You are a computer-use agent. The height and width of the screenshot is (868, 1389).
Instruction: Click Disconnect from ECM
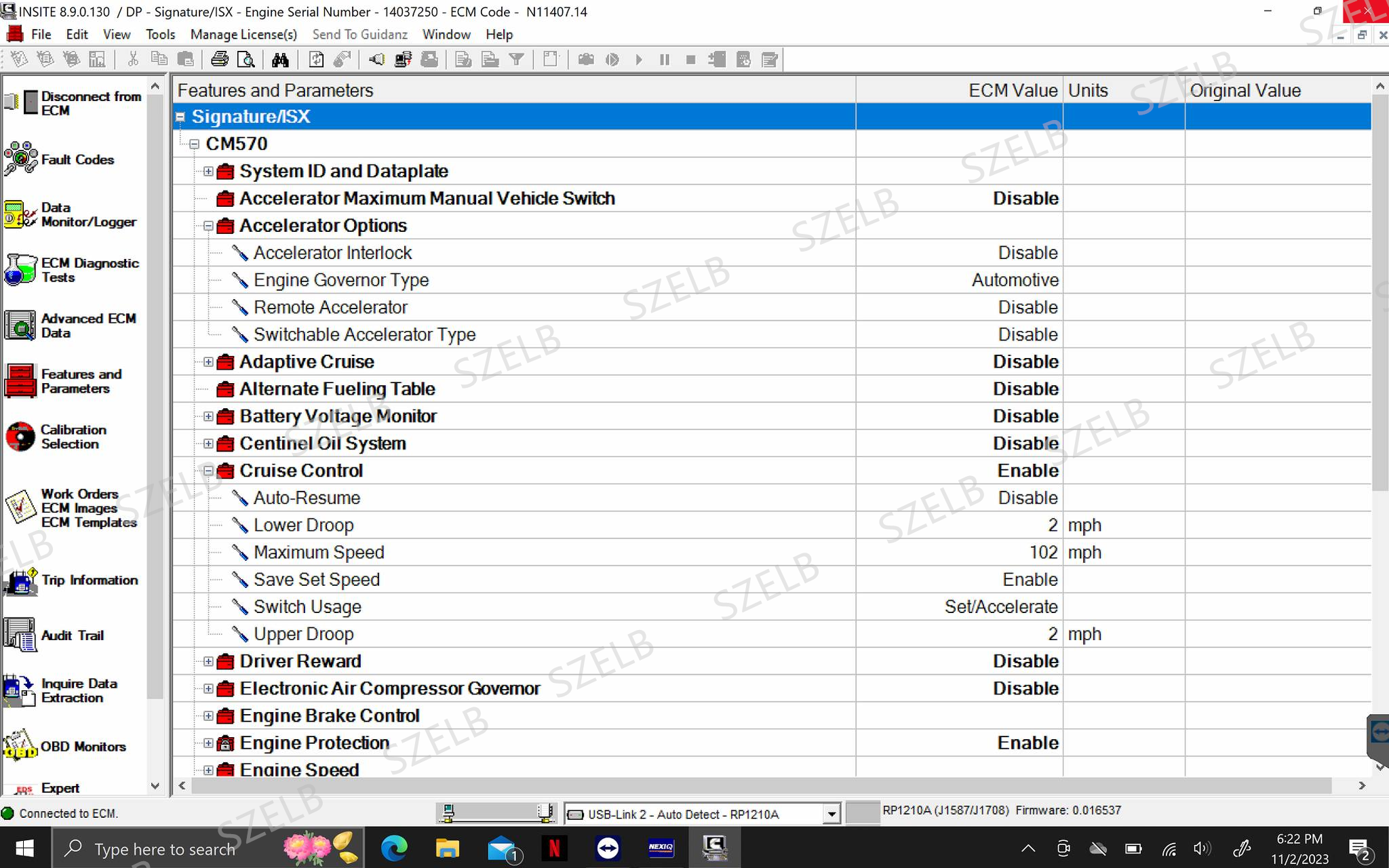(73, 103)
